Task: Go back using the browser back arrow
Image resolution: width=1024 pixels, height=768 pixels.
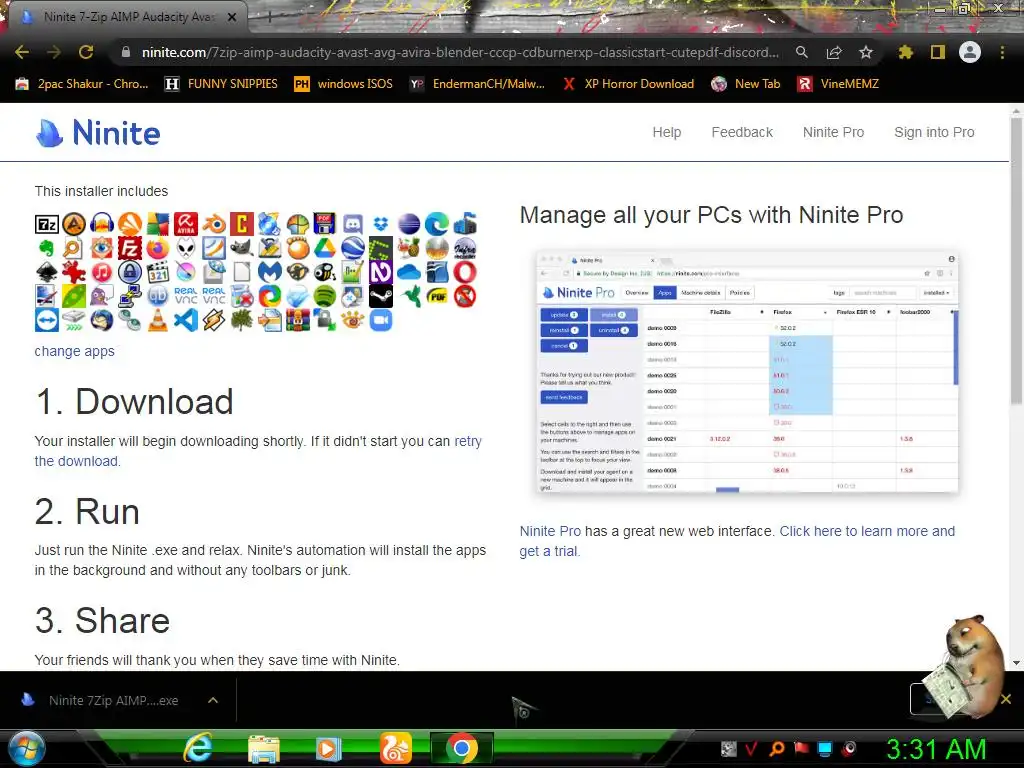Action: [22, 52]
